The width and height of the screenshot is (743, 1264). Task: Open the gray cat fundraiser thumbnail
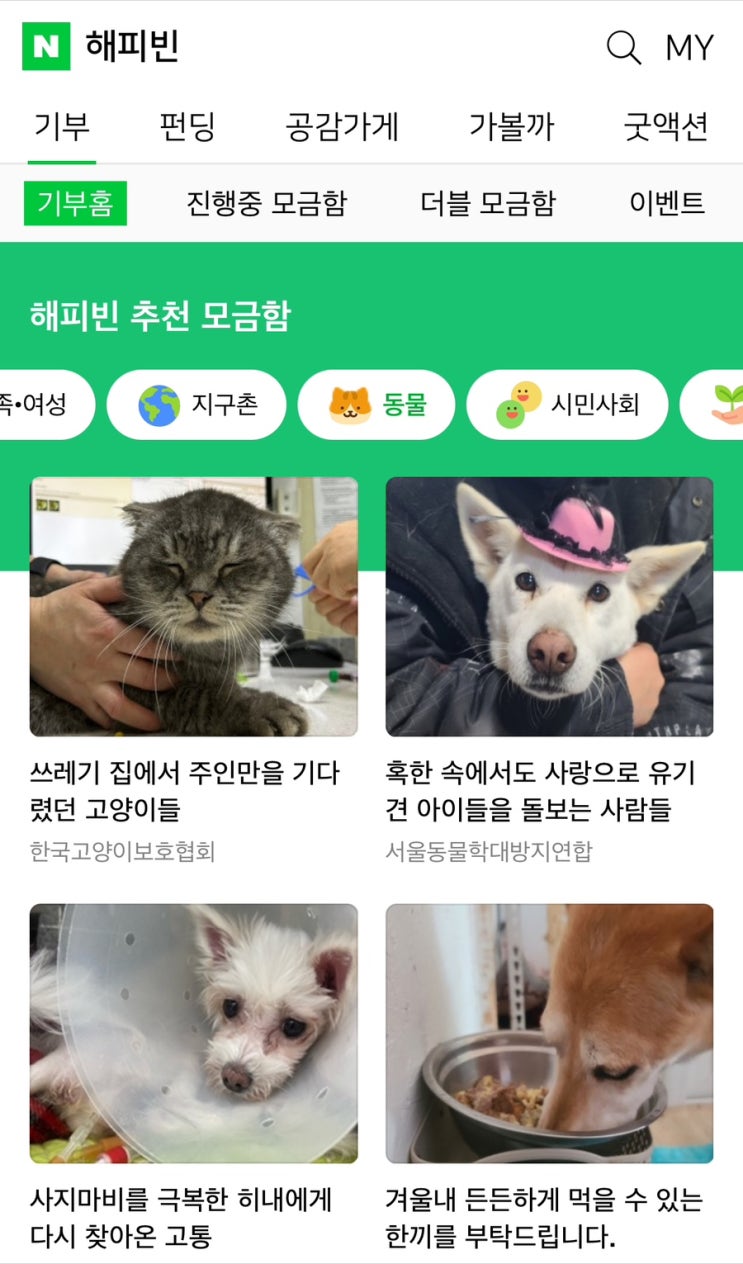[194, 607]
